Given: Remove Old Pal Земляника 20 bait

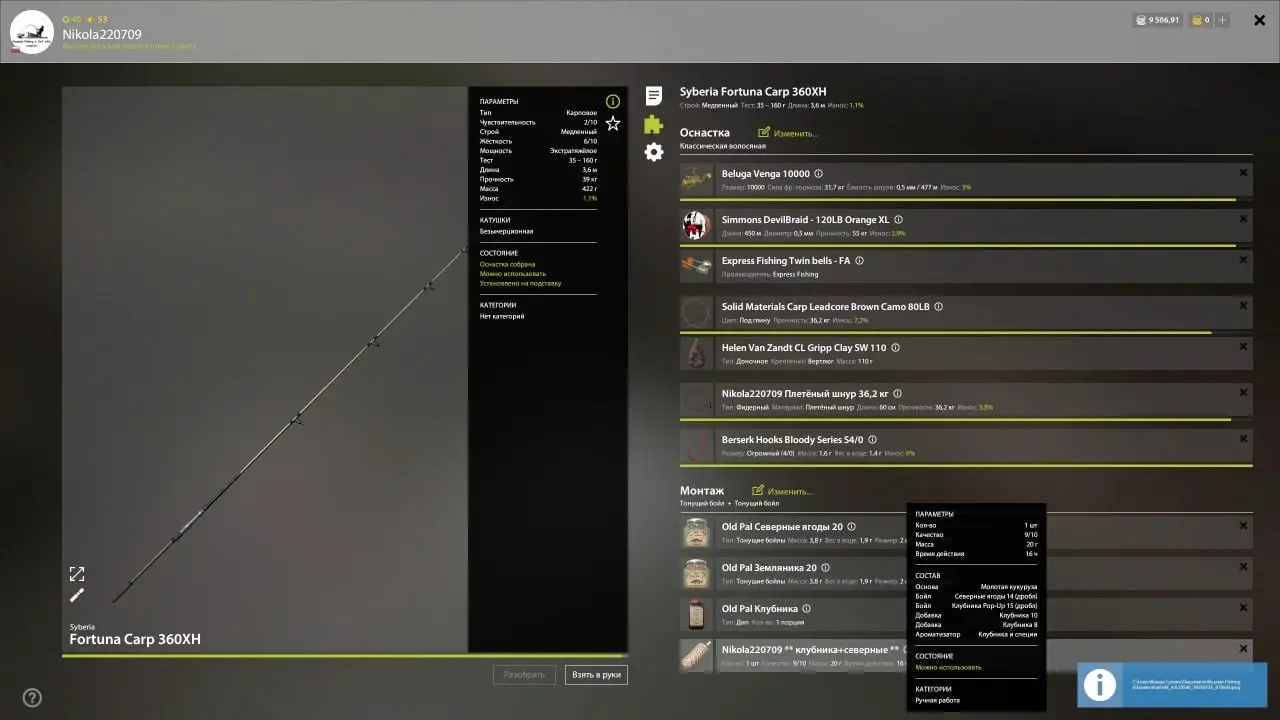Looking at the screenshot, I should pos(1243,567).
